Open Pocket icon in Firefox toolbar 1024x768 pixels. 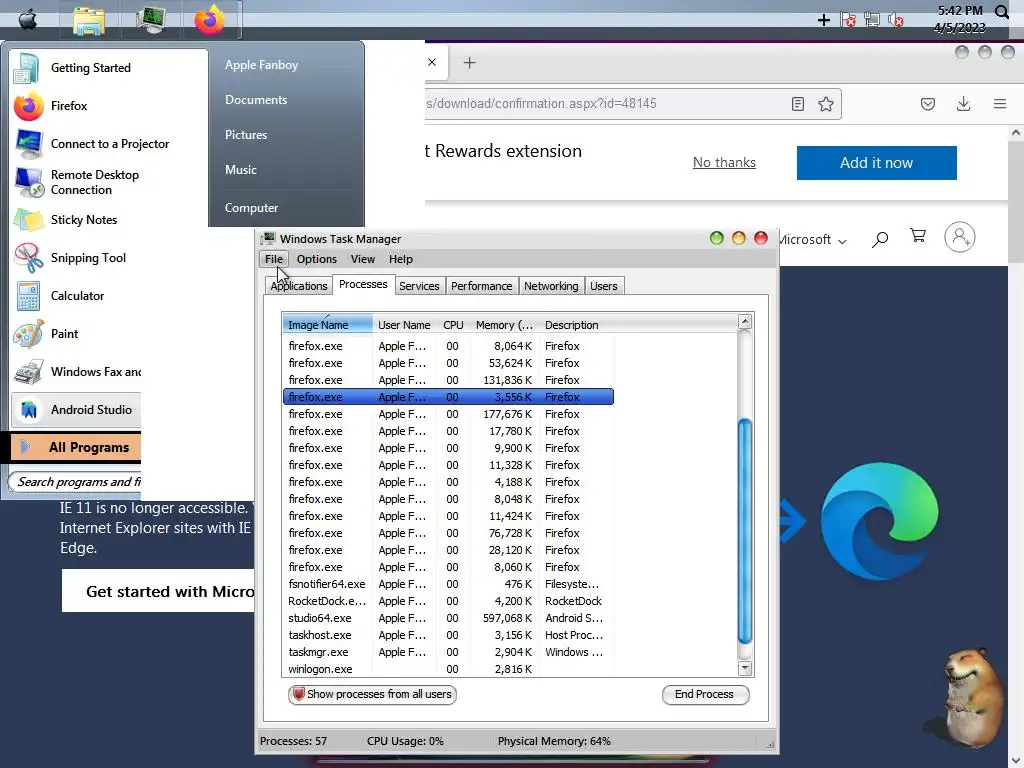927,104
